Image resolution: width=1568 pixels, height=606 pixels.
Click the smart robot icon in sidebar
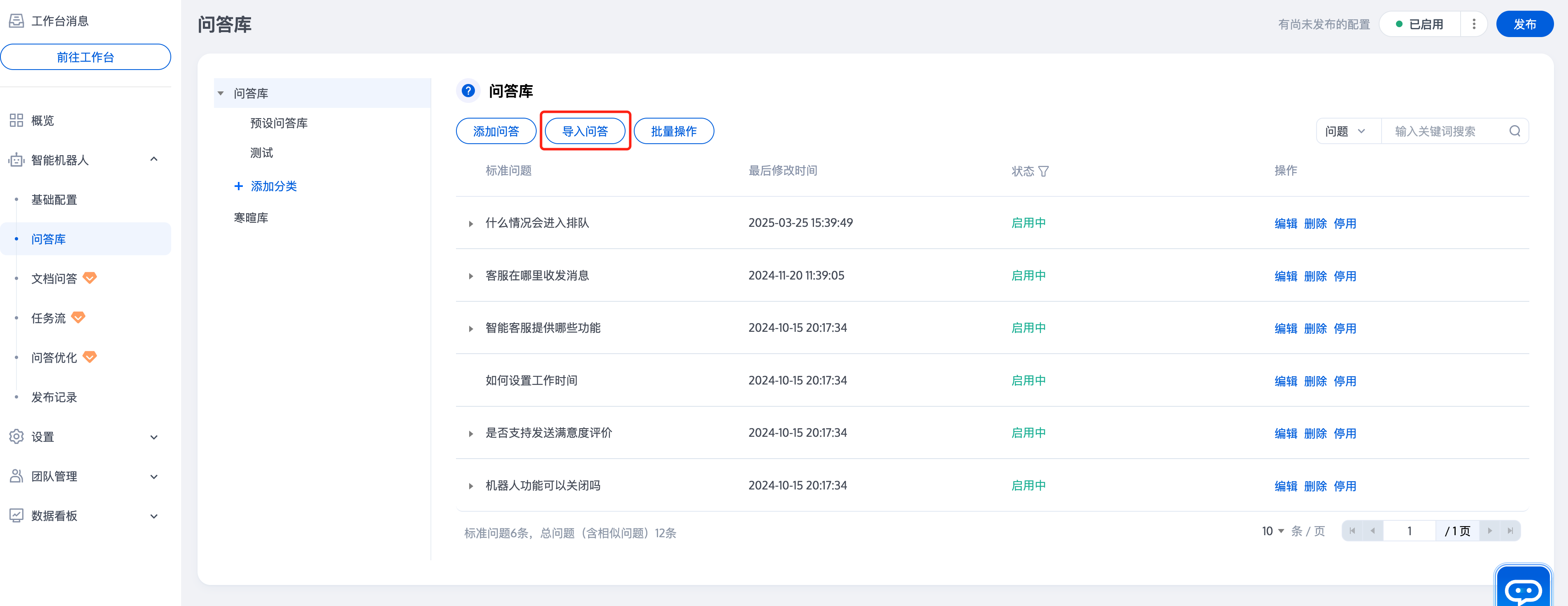(16, 160)
